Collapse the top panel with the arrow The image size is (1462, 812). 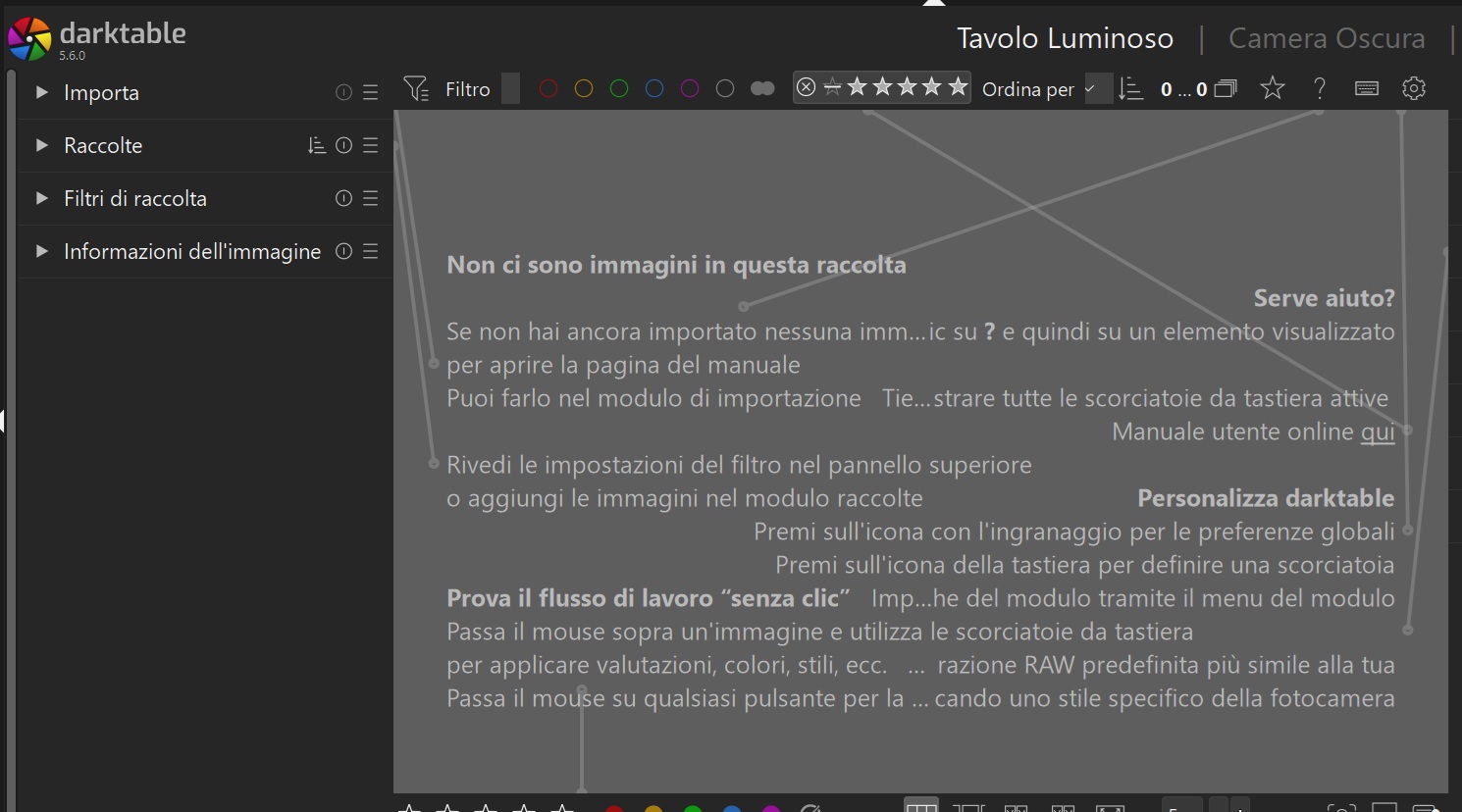pyautogui.click(x=934, y=3)
